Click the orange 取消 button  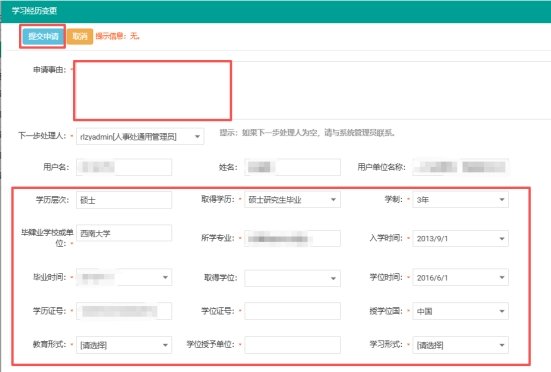tap(80, 36)
